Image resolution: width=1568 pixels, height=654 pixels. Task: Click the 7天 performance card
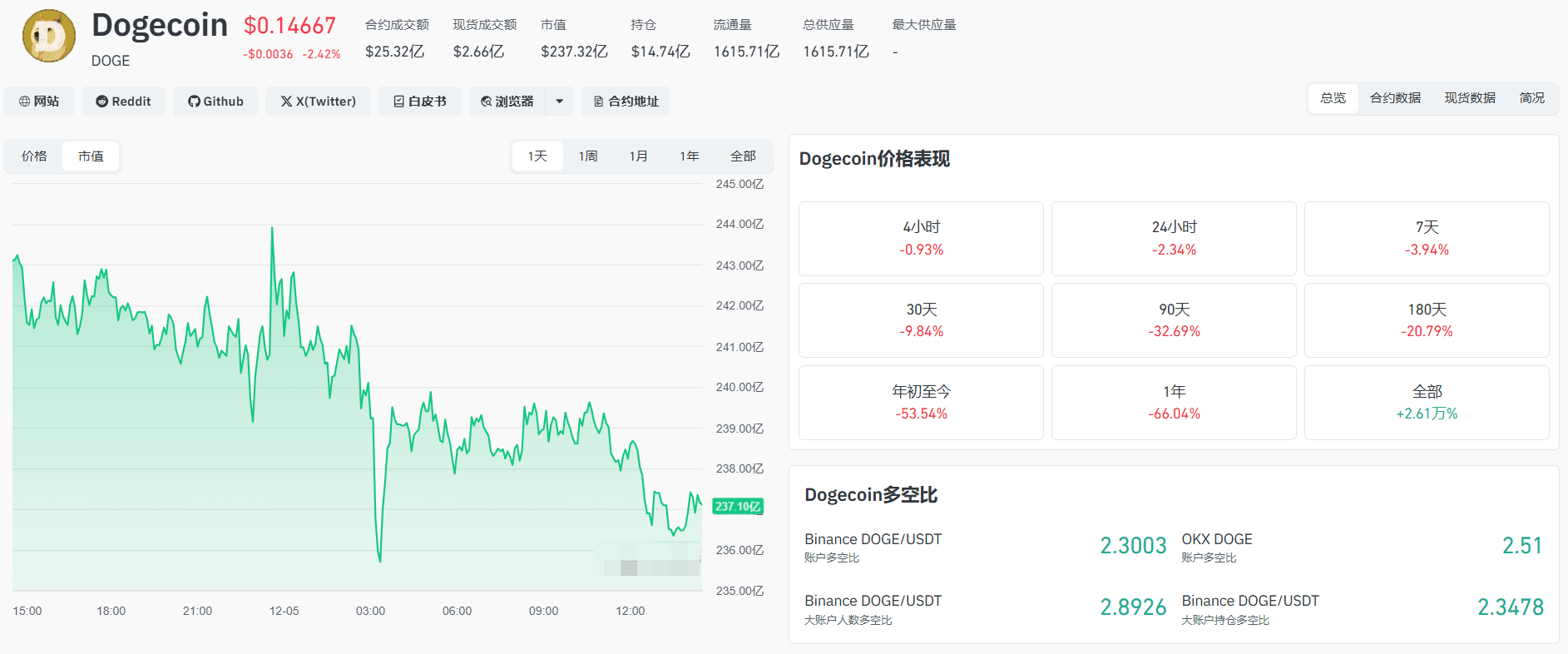coord(1427,239)
